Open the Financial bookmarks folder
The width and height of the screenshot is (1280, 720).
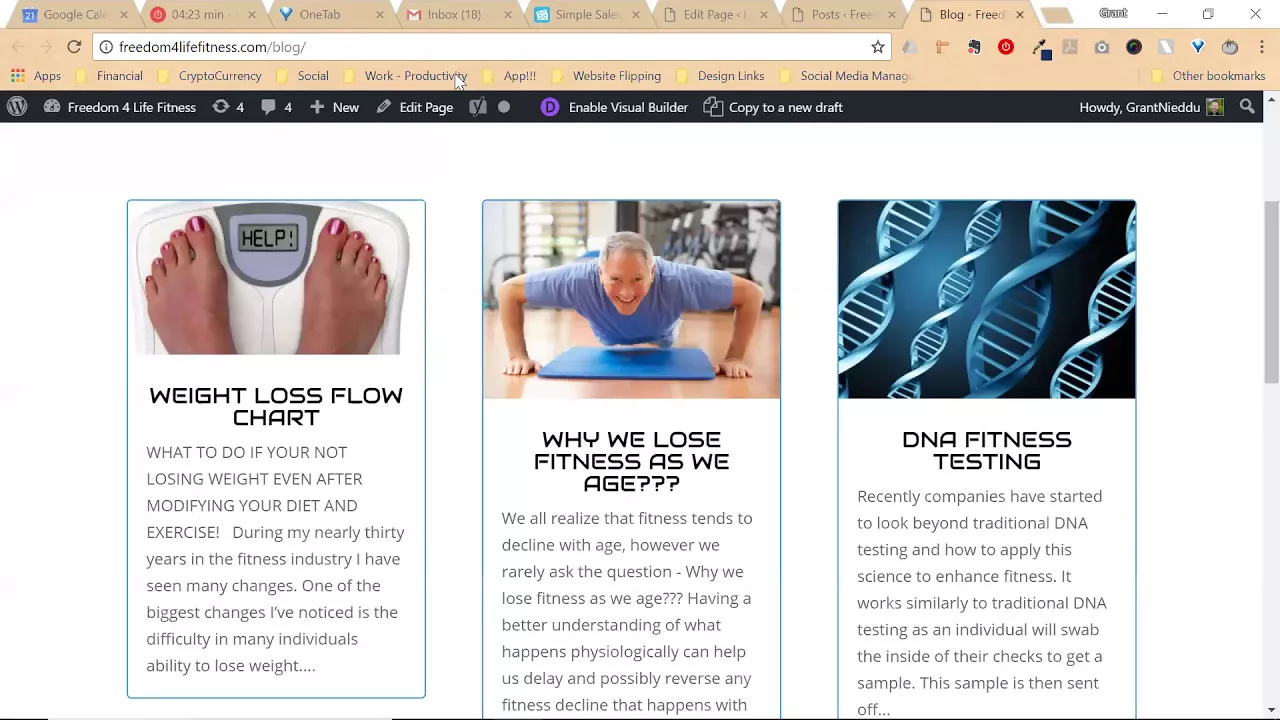click(110, 76)
